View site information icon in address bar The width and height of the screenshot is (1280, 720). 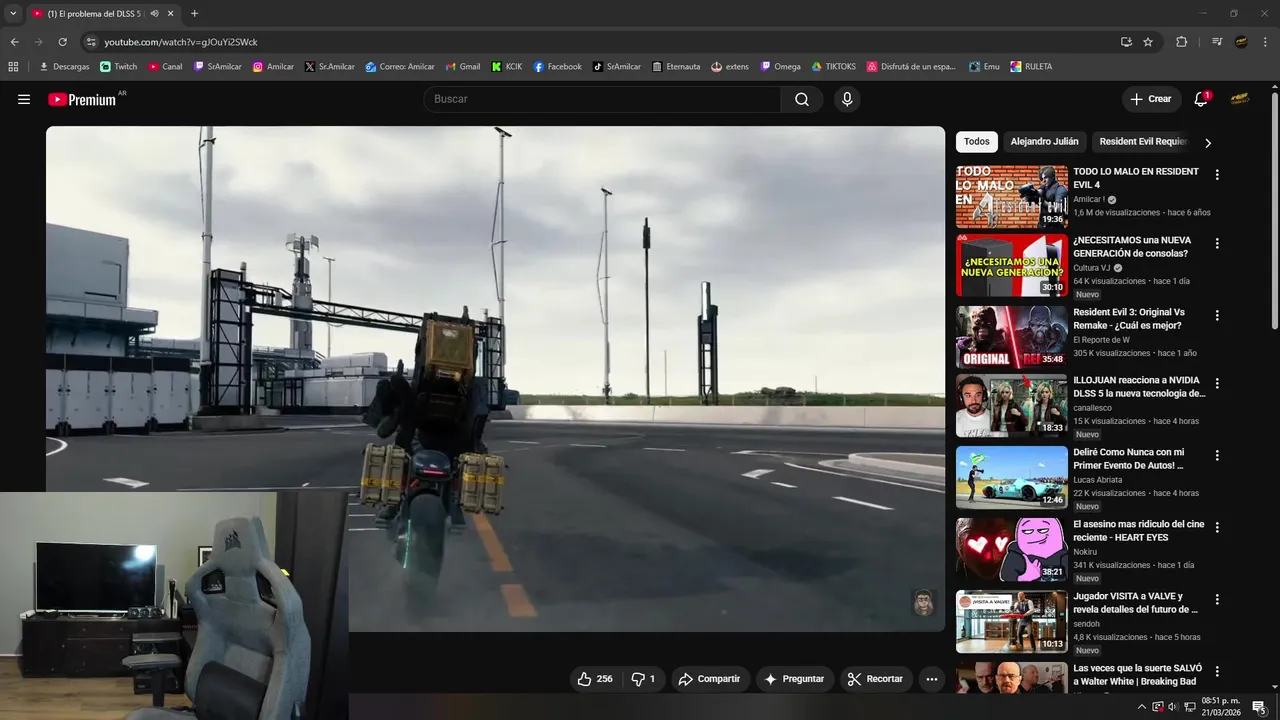pyautogui.click(x=91, y=42)
